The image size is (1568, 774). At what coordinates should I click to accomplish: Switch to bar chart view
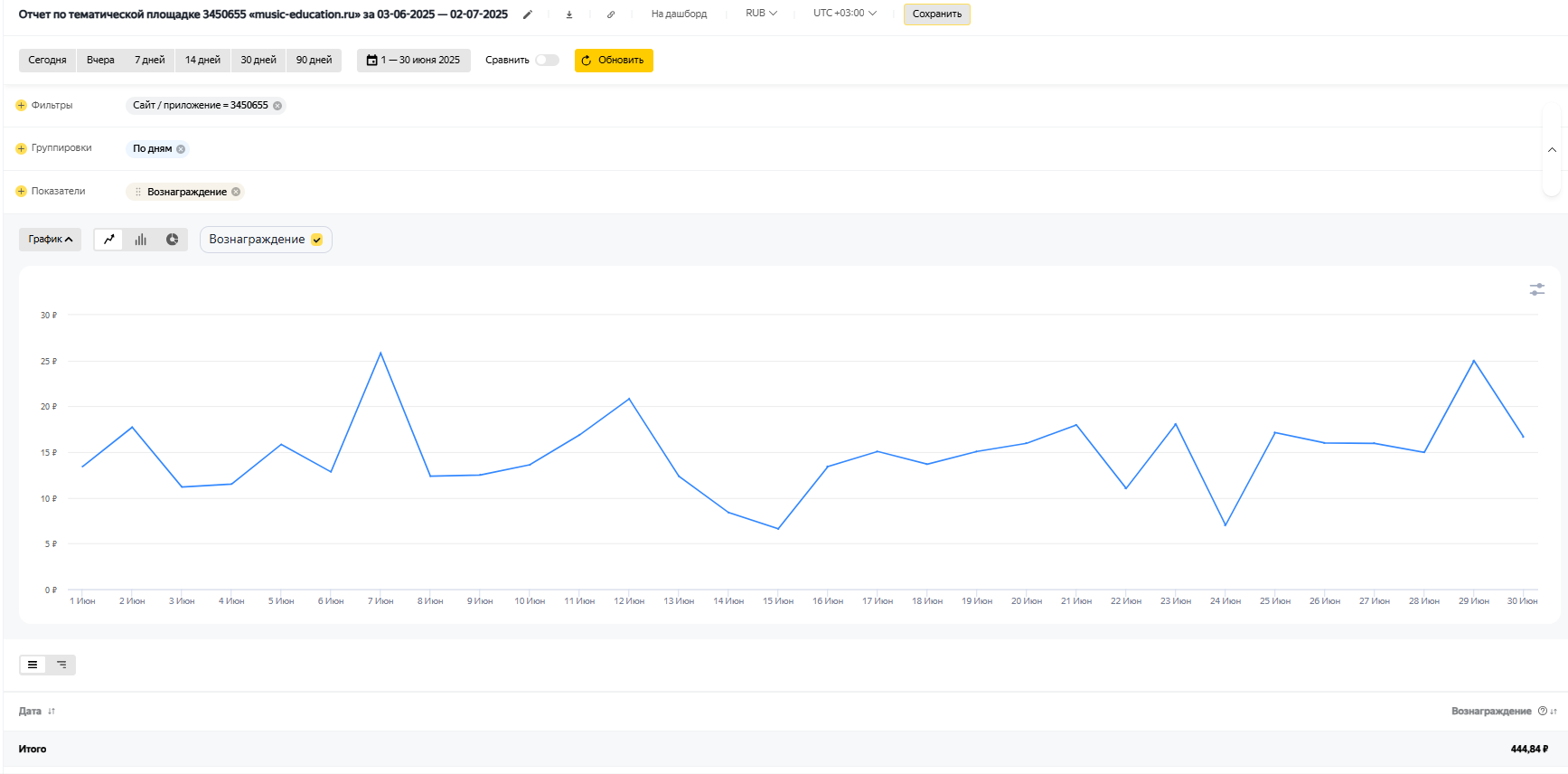(141, 240)
